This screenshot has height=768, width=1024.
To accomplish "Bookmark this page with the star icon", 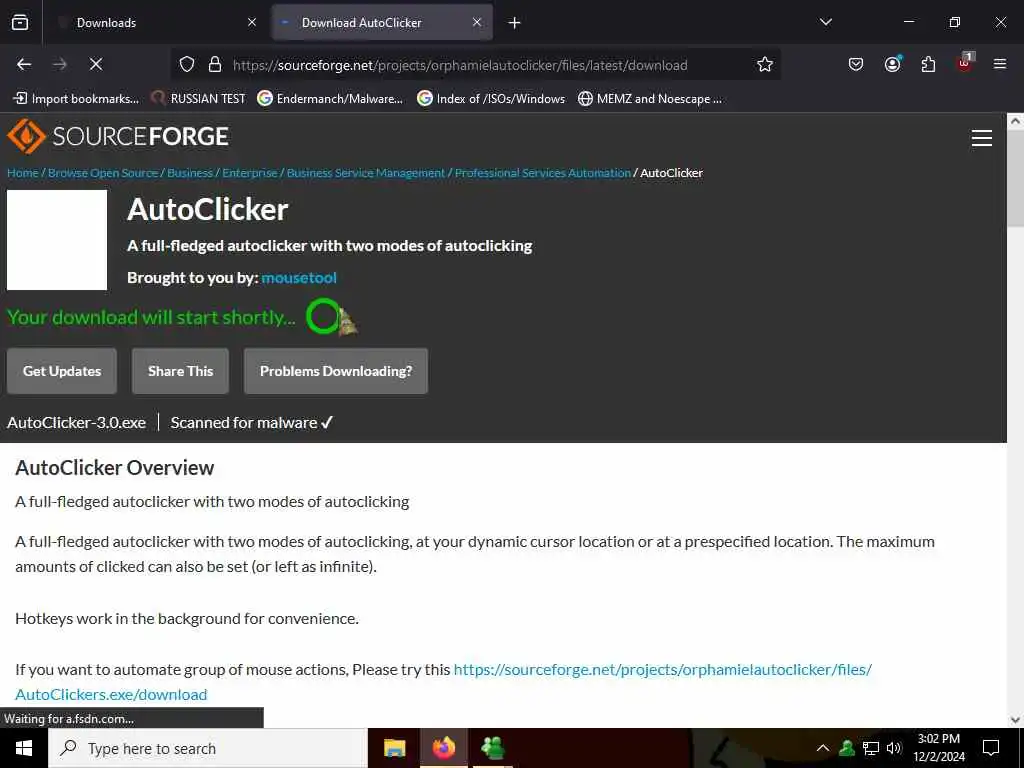I will (765, 65).
